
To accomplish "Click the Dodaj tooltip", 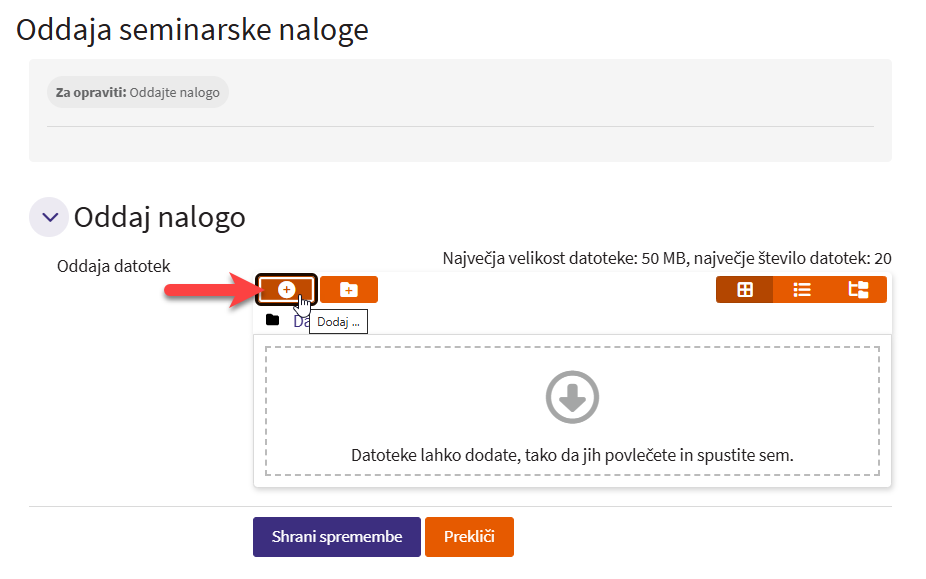I will pos(339,322).
